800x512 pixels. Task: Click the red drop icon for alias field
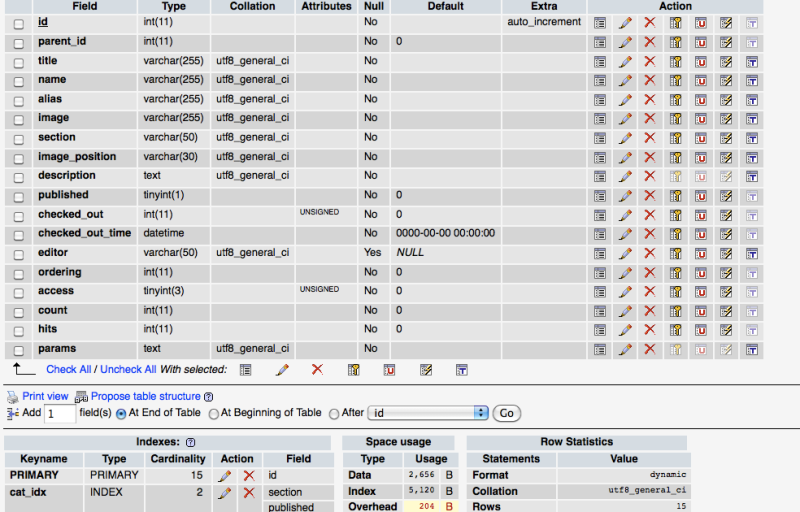650,100
